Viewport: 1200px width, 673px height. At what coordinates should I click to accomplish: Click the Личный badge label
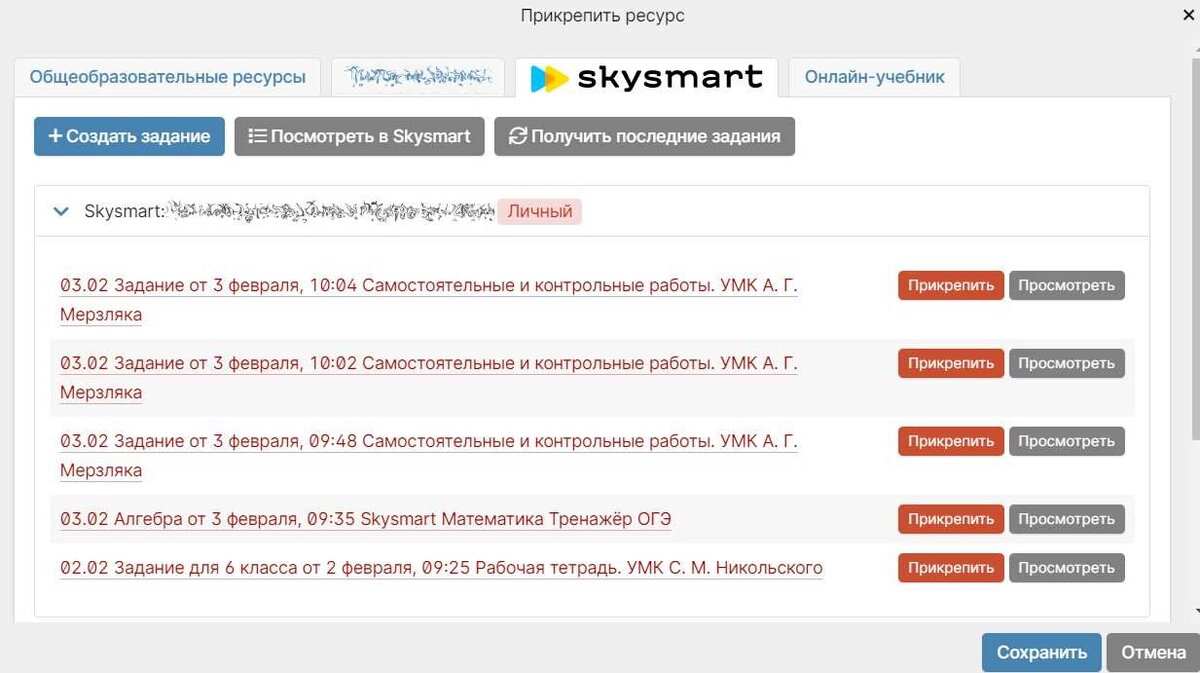(x=540, y=212)
